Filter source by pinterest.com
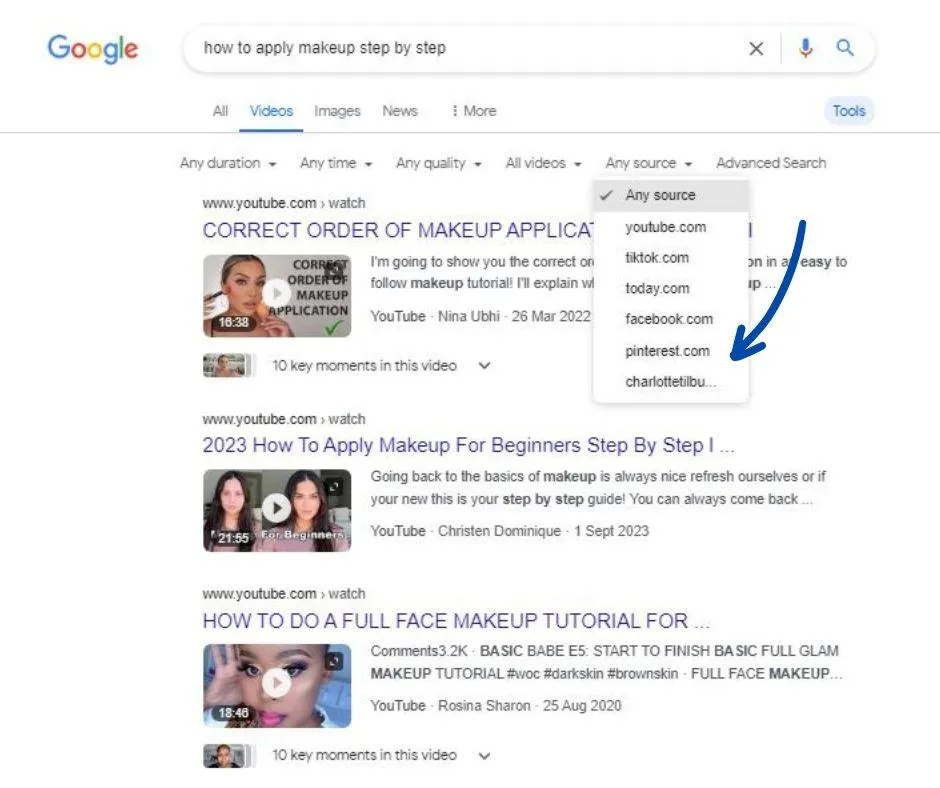 click(x=671, y=351)
